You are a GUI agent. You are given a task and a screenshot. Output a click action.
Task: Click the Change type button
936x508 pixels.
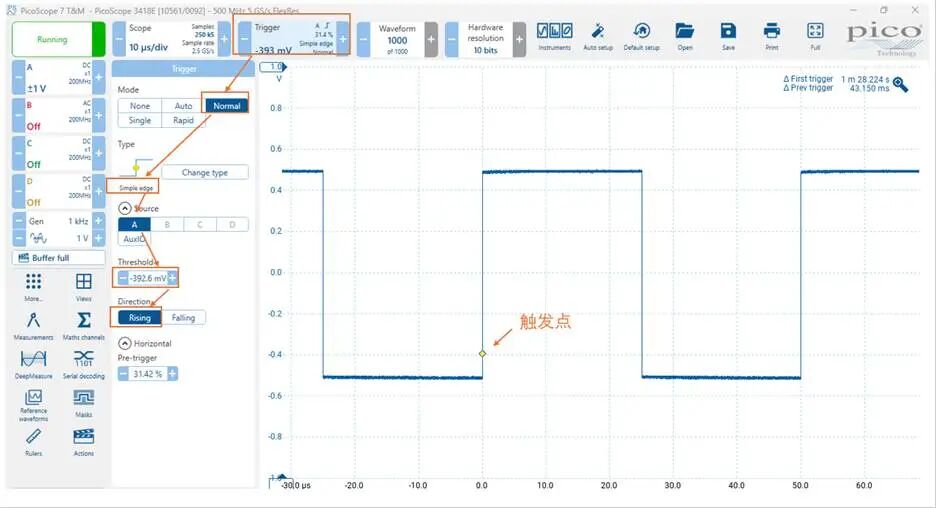click(205, 172)
